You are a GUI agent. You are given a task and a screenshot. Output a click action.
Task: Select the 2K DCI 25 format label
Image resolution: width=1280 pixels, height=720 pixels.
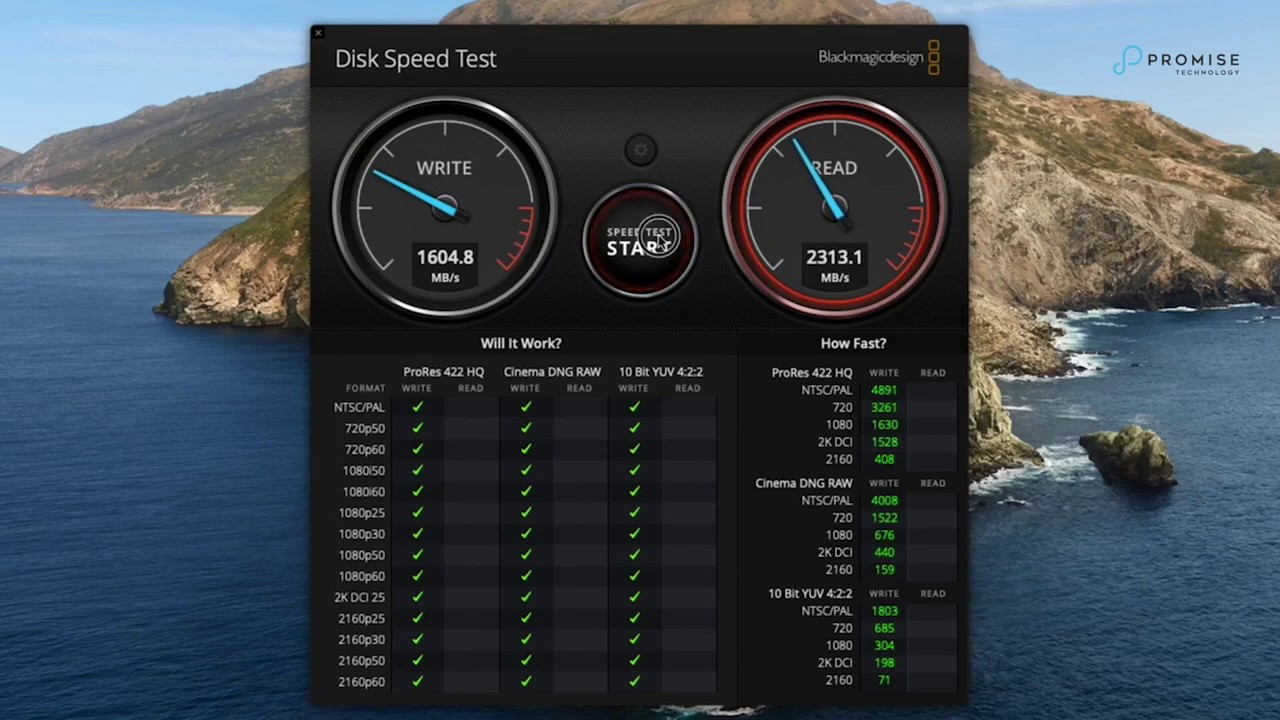tap(361, 597)
